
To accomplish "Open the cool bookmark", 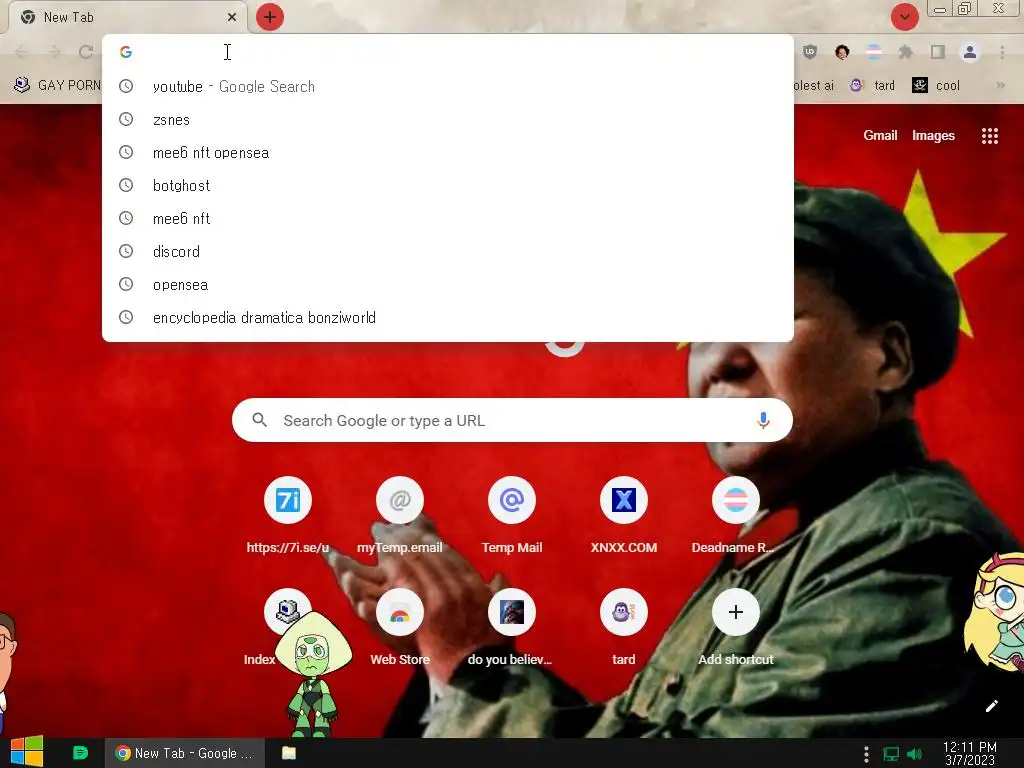I will 936,86.
